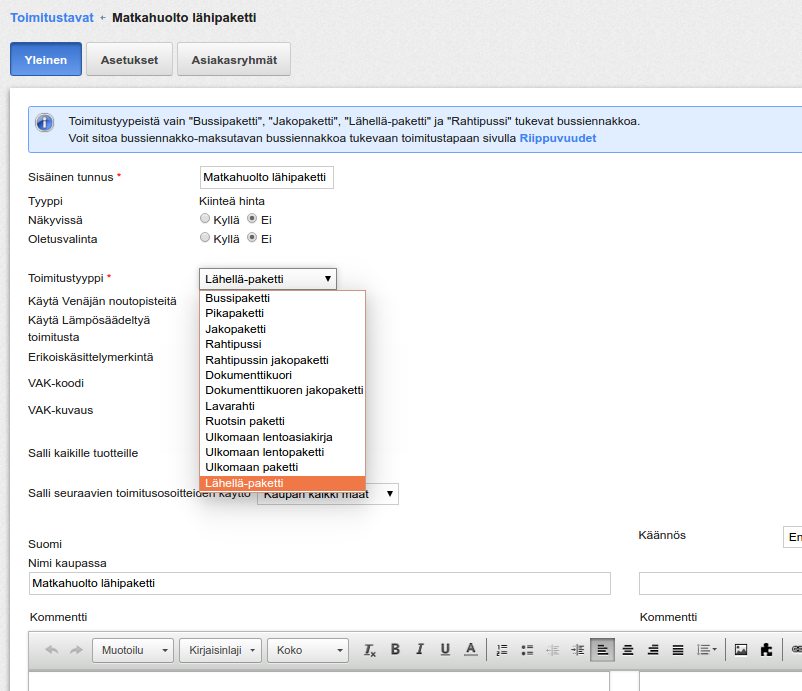Justify the text alignment

click(x=678, y=650)
